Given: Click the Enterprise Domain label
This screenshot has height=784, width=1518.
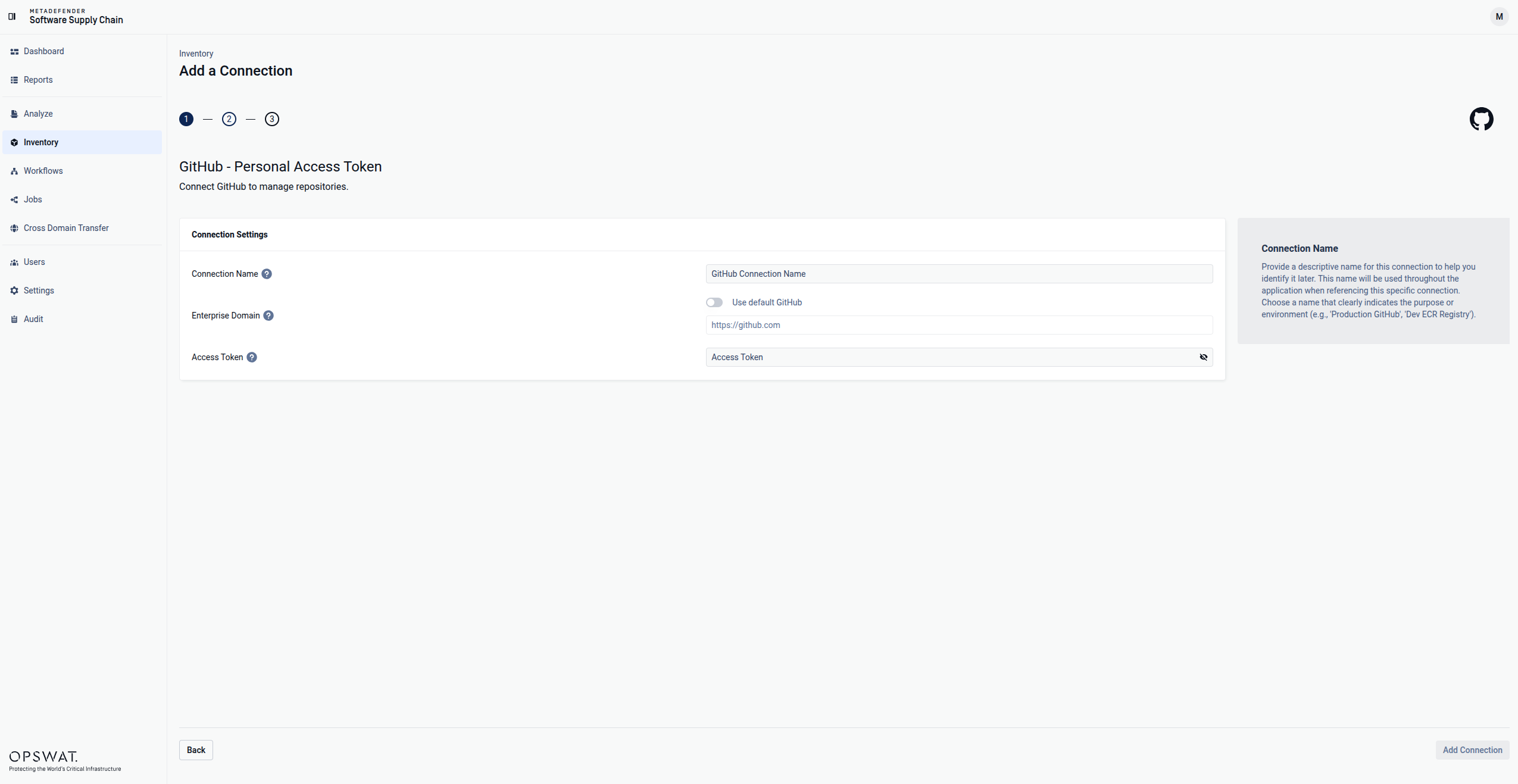Looking at the screenshot, I should coord(226,316).
